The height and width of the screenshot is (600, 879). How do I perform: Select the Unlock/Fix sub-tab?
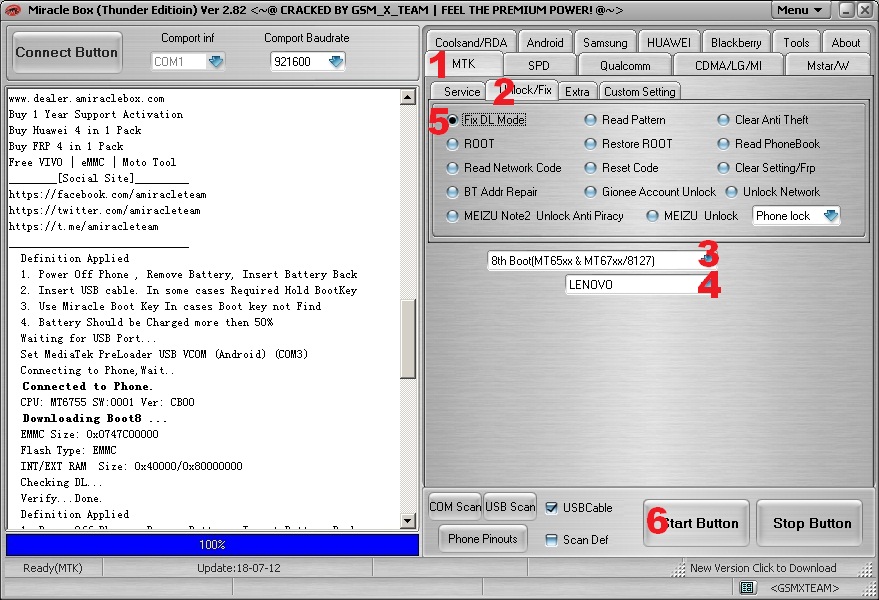(x=522, y=90)
